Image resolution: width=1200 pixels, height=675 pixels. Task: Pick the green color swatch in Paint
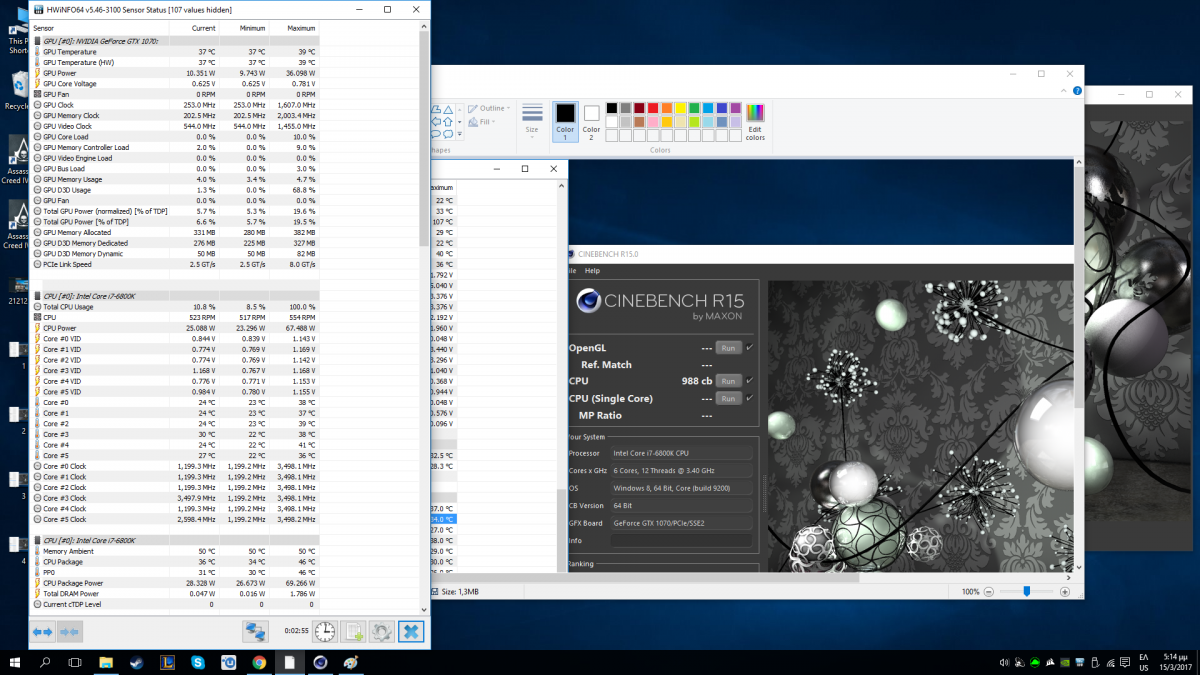(x=693, y=108)
